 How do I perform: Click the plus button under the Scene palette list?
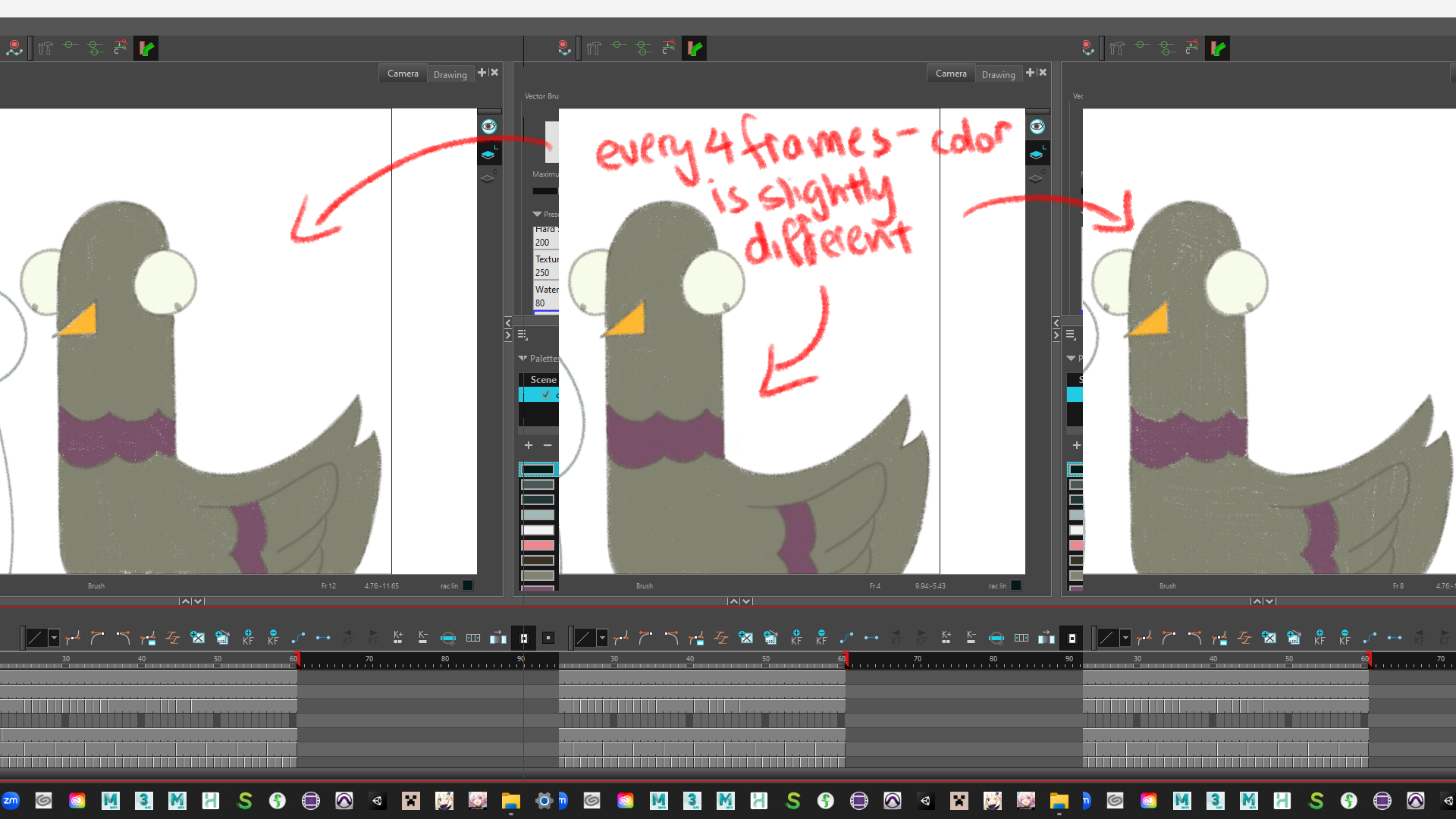[x=529, y=445]
